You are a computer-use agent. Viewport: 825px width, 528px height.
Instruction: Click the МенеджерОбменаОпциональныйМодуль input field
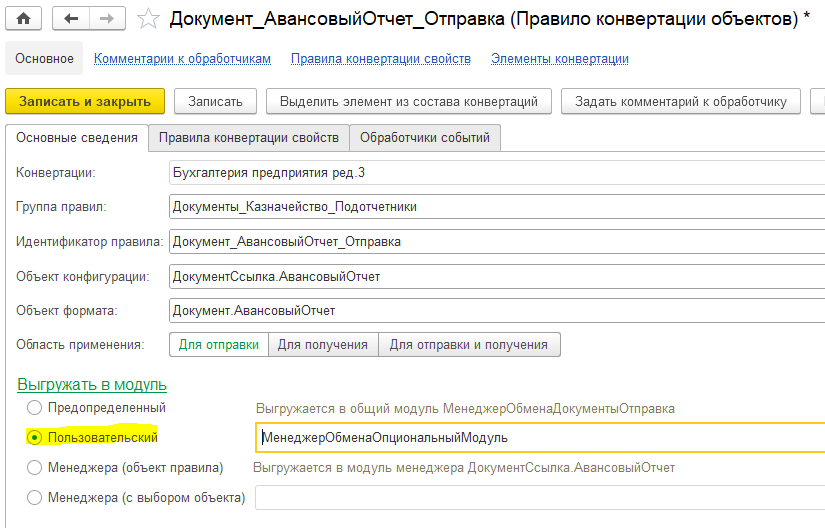[x=540, y=437]
